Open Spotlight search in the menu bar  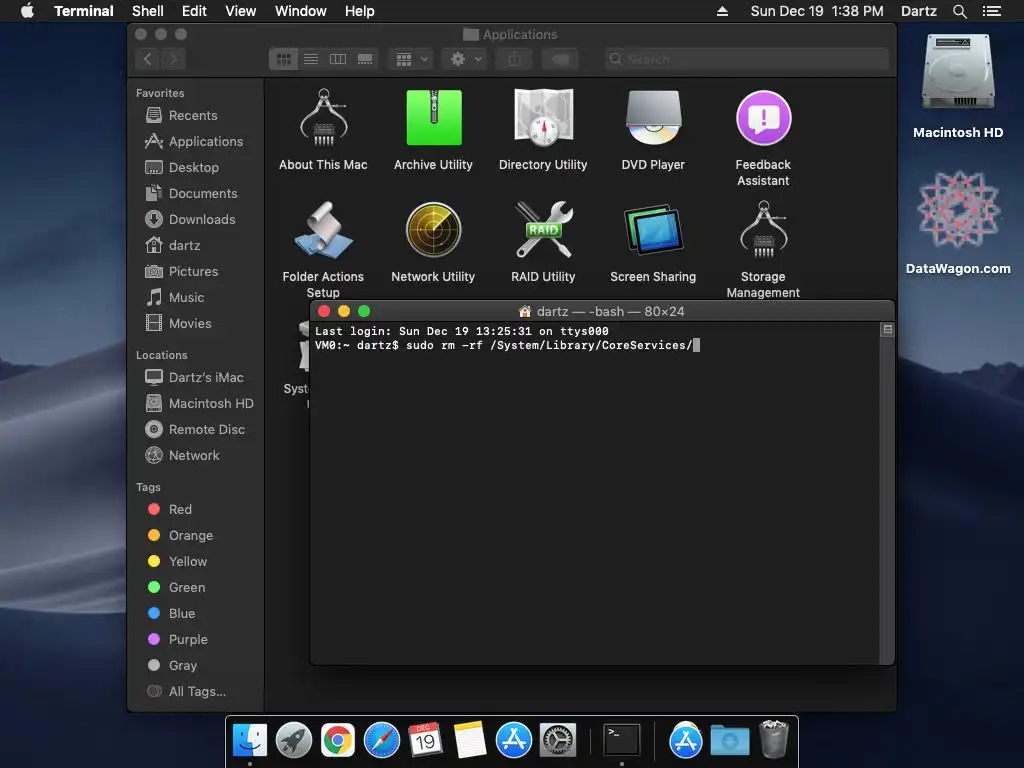(x=959, y=11)
